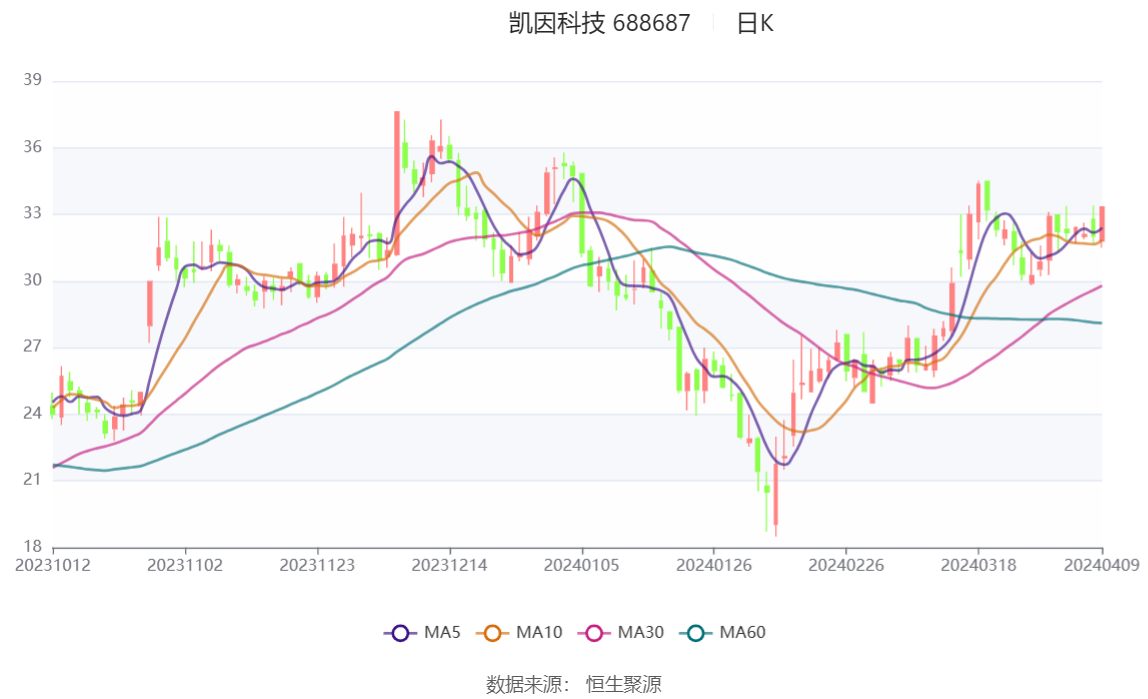Click the chart title 凯因科技 688687
Viewport: 1148px width, 699px height.
coord(600,23)
